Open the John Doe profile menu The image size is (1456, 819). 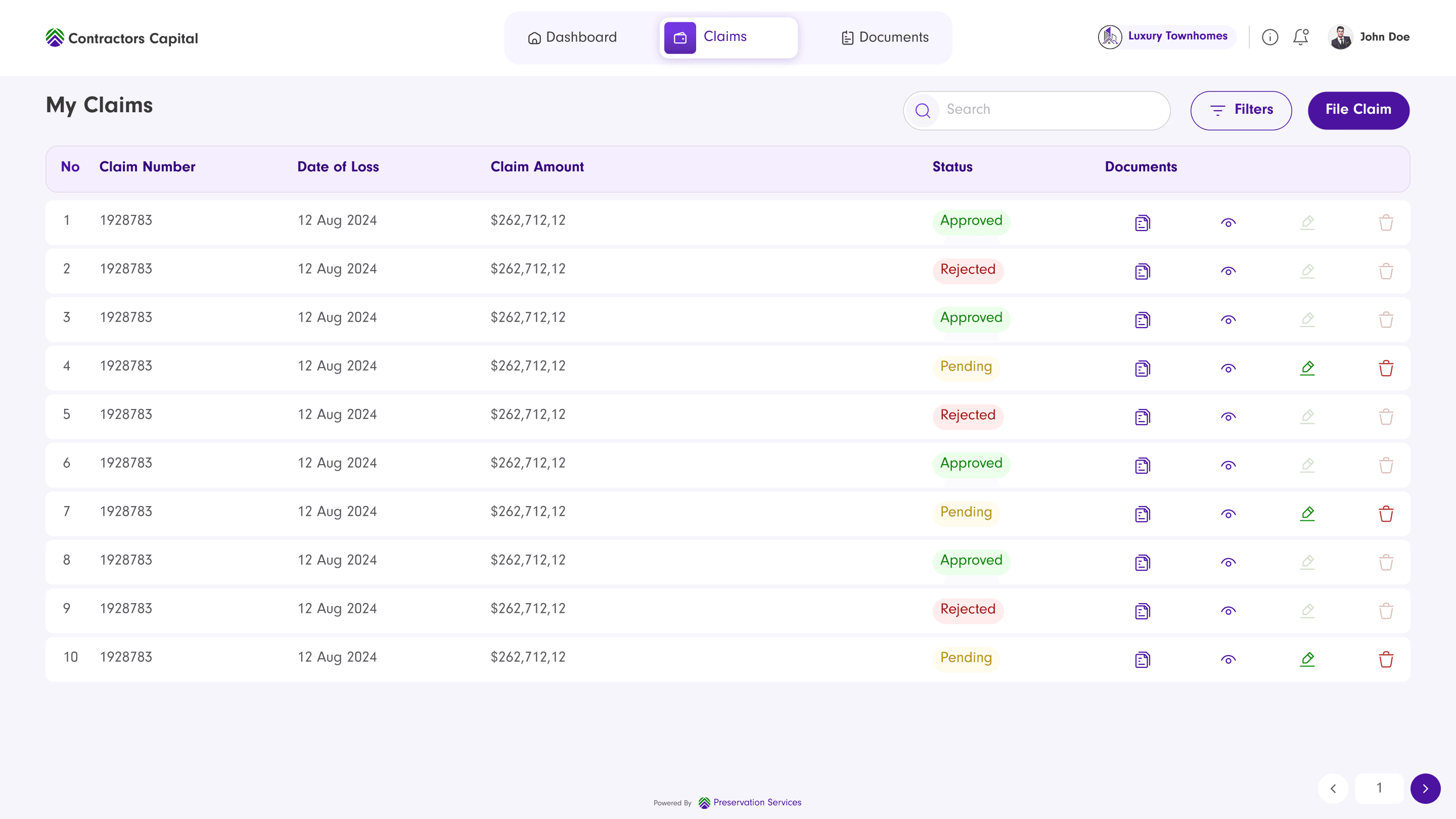pyautogui.click(x=1369, y=37)
